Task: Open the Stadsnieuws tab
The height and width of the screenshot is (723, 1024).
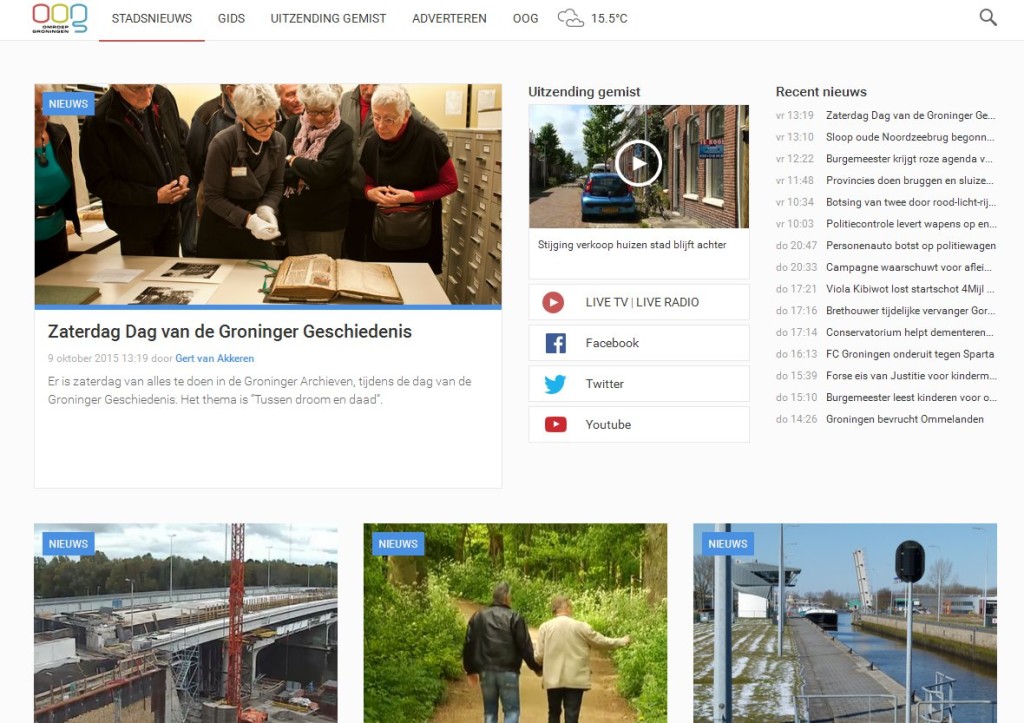Action: [152, 18]
